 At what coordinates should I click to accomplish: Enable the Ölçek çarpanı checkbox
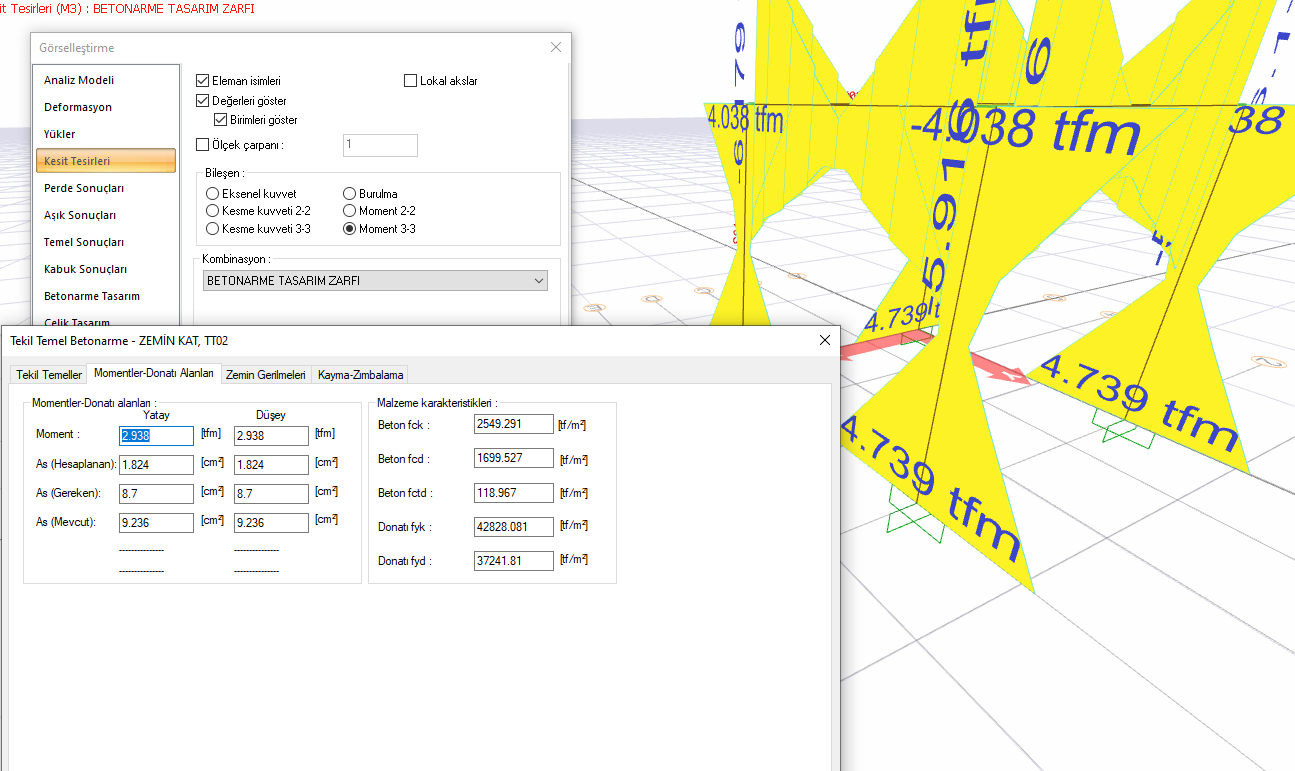point(203,145)
